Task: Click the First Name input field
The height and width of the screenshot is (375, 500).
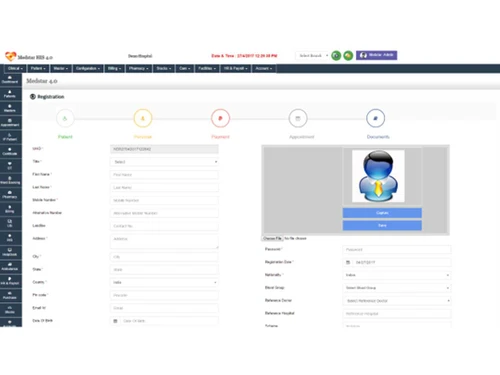Action: 164,175
